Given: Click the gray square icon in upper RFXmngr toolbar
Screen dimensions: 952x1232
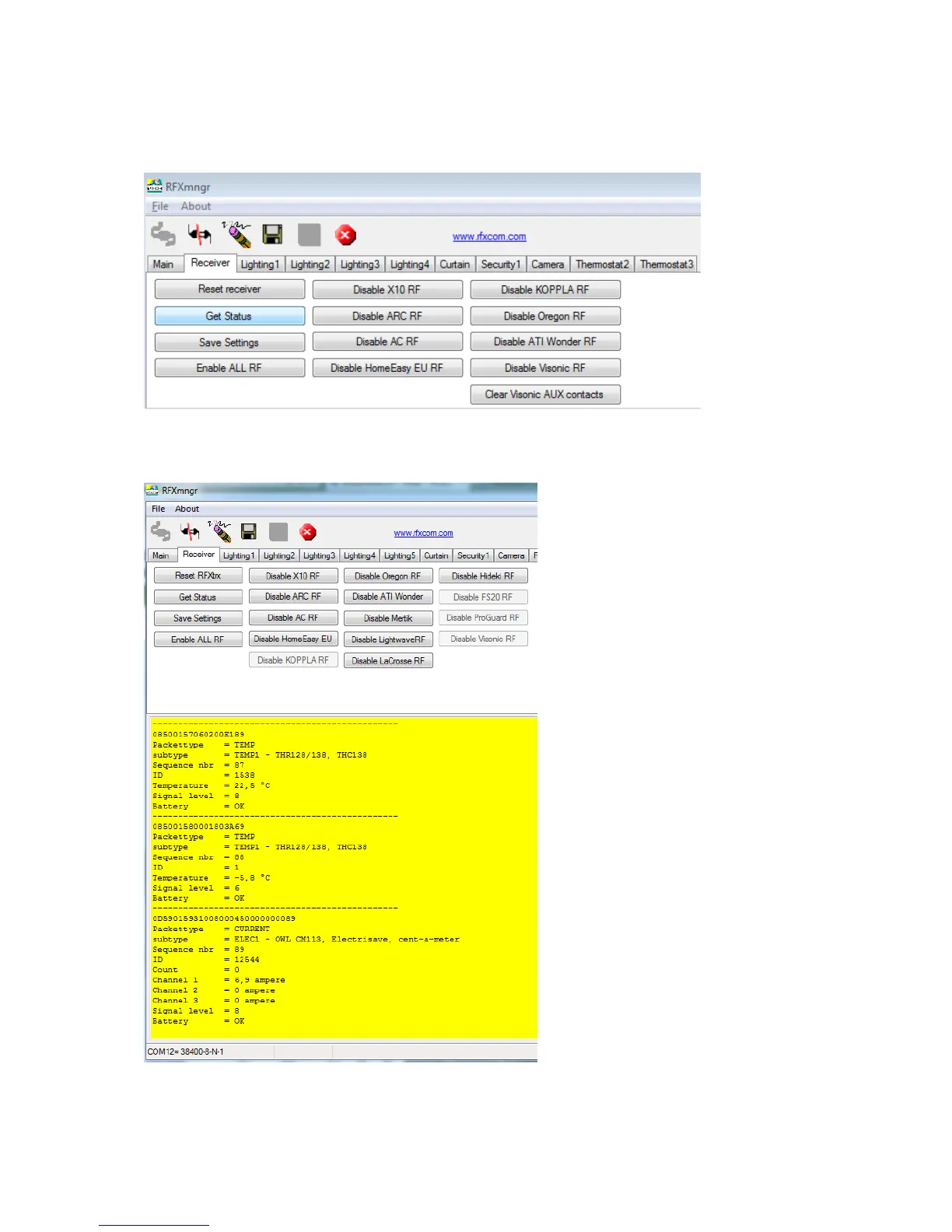Looking at the screenshot, I should coord(310,235).
